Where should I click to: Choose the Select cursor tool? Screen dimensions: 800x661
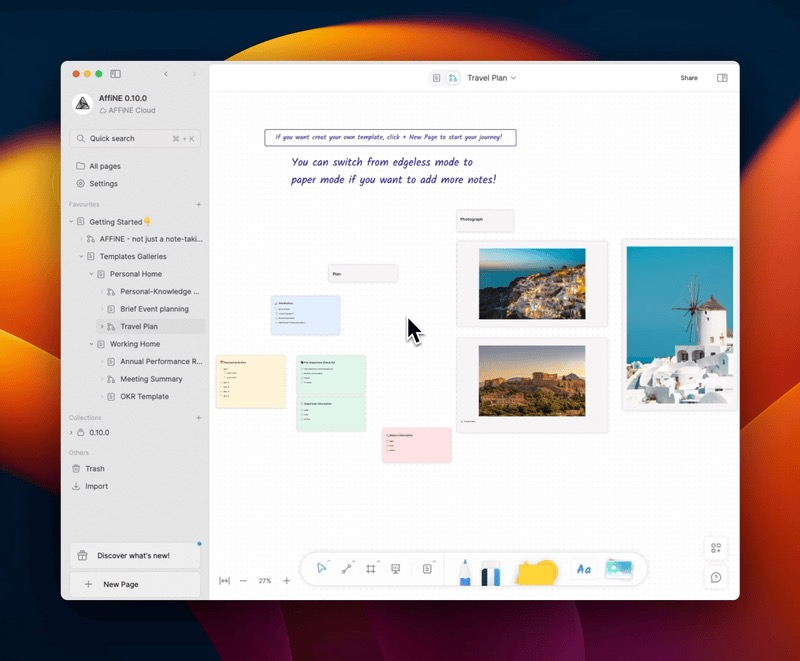pyautogui.click(x=321, y=568)
